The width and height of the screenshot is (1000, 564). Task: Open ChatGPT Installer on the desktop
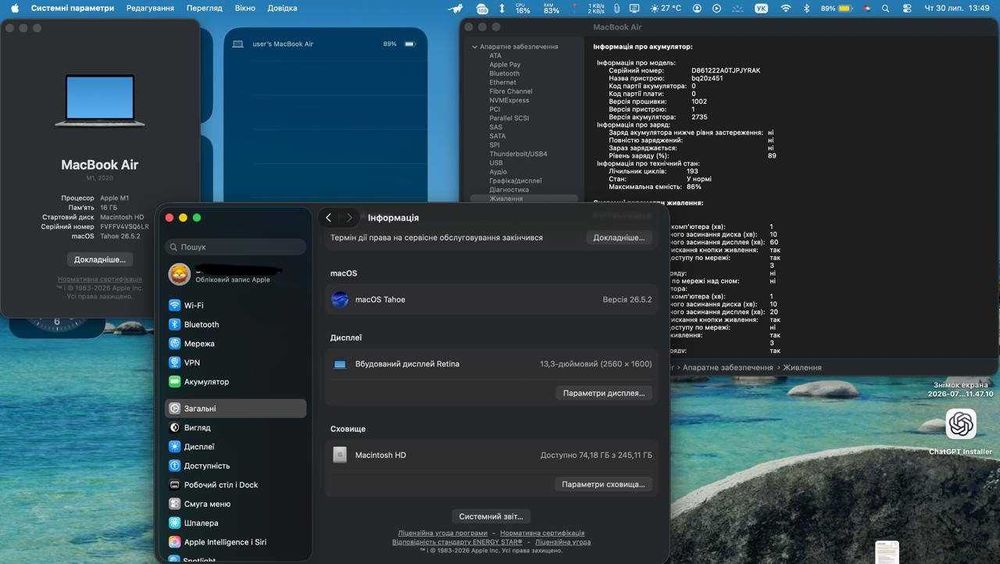960,432
